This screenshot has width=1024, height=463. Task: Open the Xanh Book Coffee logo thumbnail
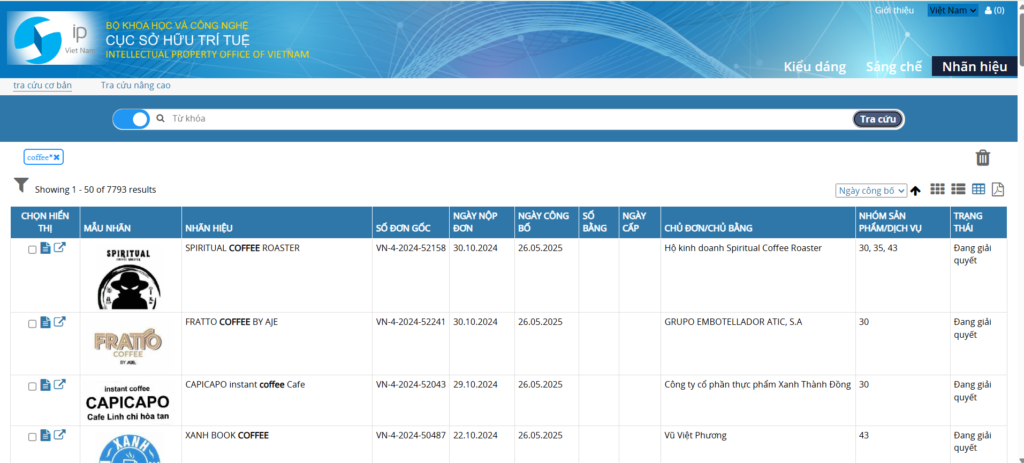(129, 447)
